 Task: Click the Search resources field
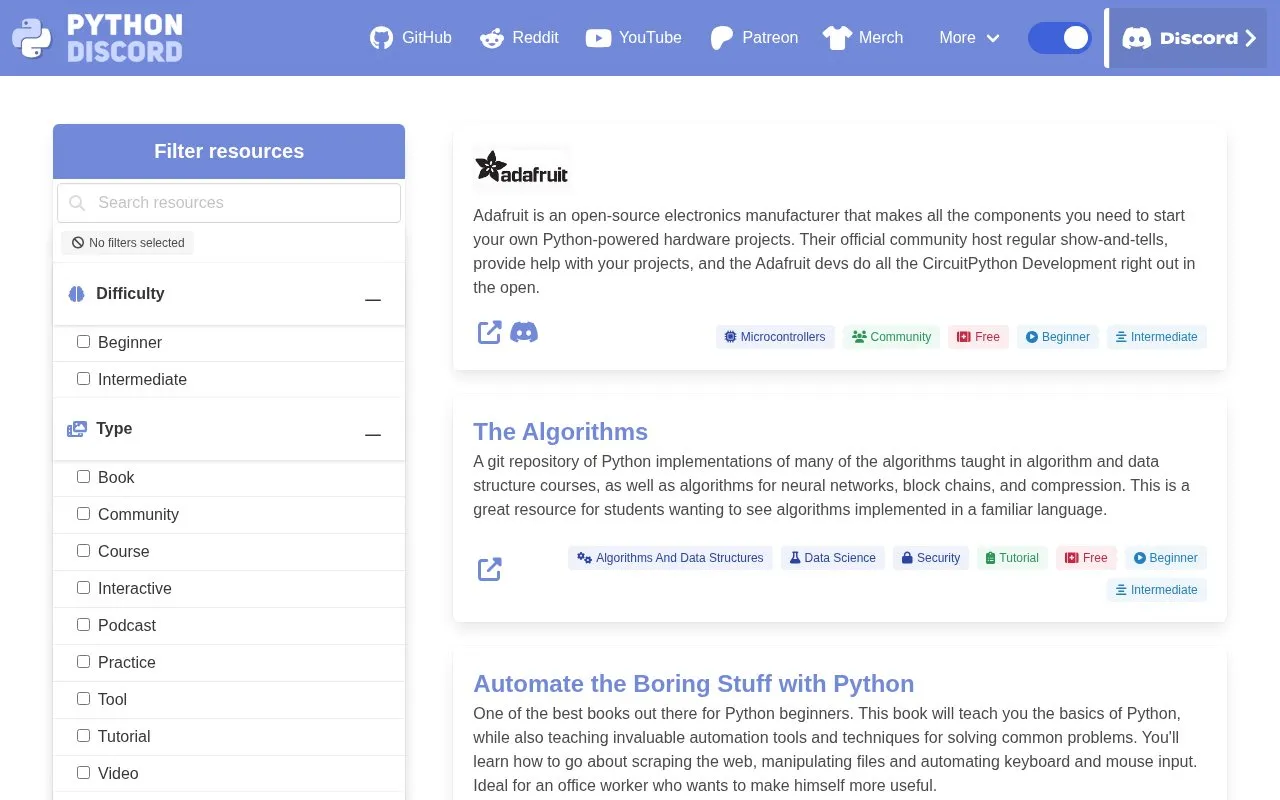pos(229,203)
